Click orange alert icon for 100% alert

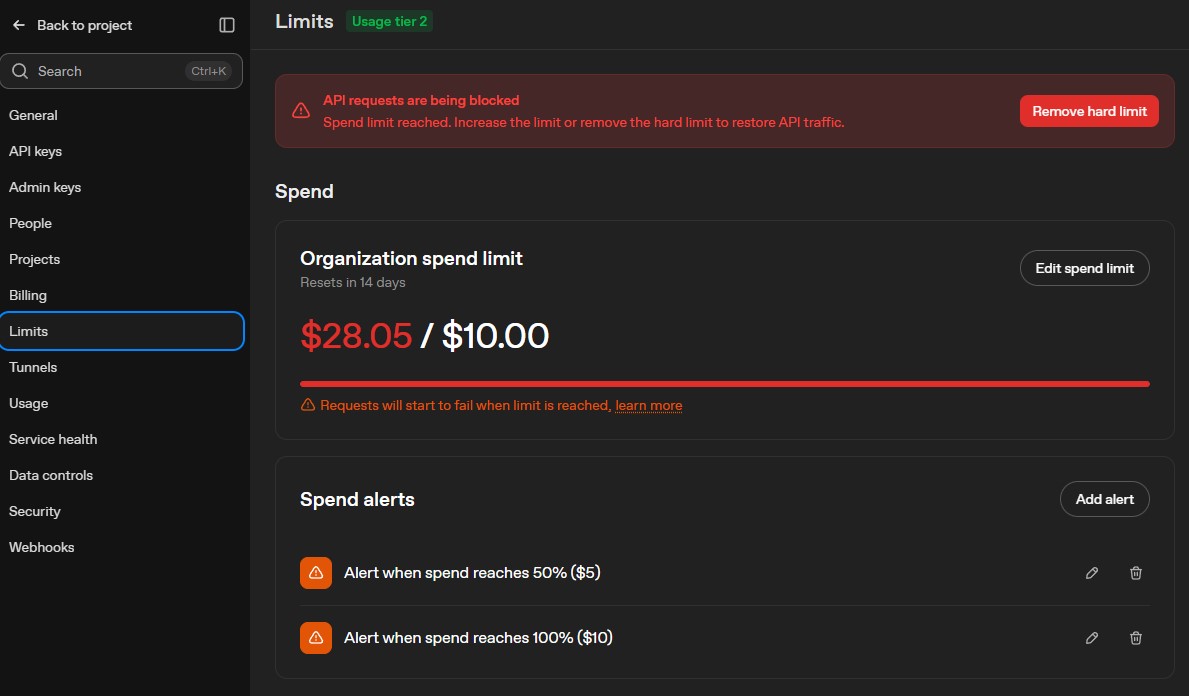pos(316,638)
